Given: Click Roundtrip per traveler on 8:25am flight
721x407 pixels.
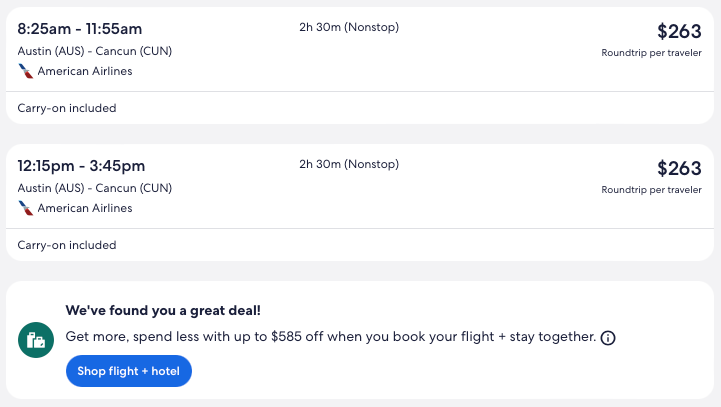Looking at the screenshot, I should pos(651,52).
